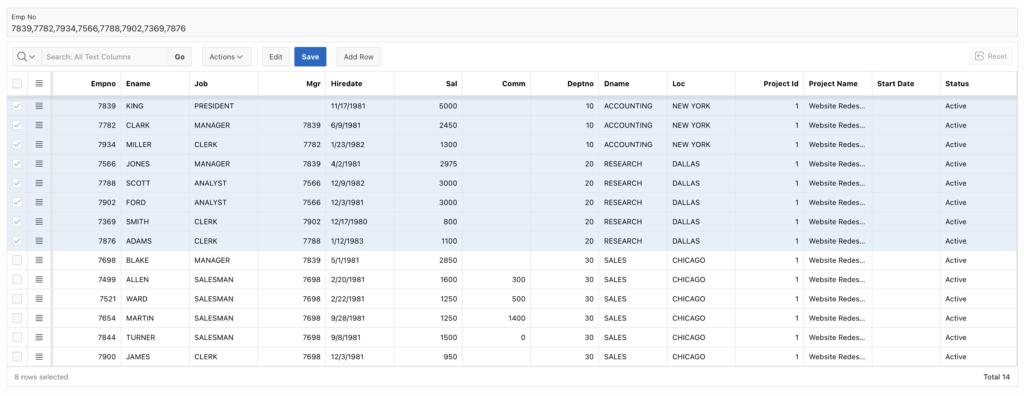This screenshot has height=396, width=1024.
Task: Open row actions menu for JAMES row
Action: pyautogui.click(x=39, y=357)
